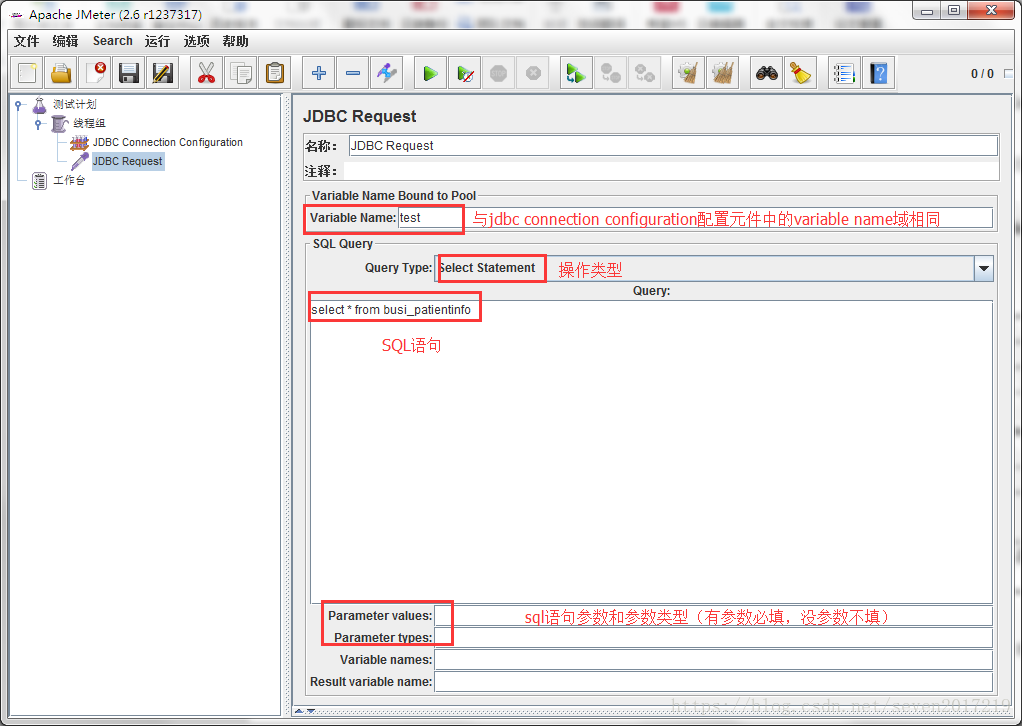Image resolution: width=1022 pixels, height=726 pixels.
Task: Collapse all with minus icon
Action: (x=353, y=73)
